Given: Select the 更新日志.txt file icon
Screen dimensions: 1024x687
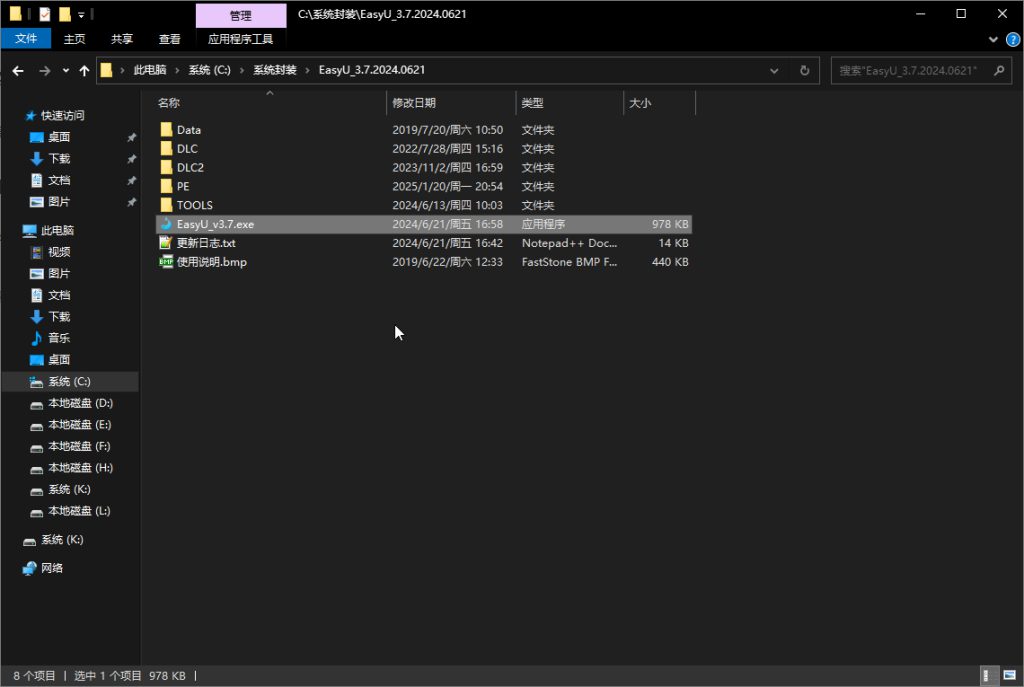Looking at the screenshot, I should pos(166,243).
